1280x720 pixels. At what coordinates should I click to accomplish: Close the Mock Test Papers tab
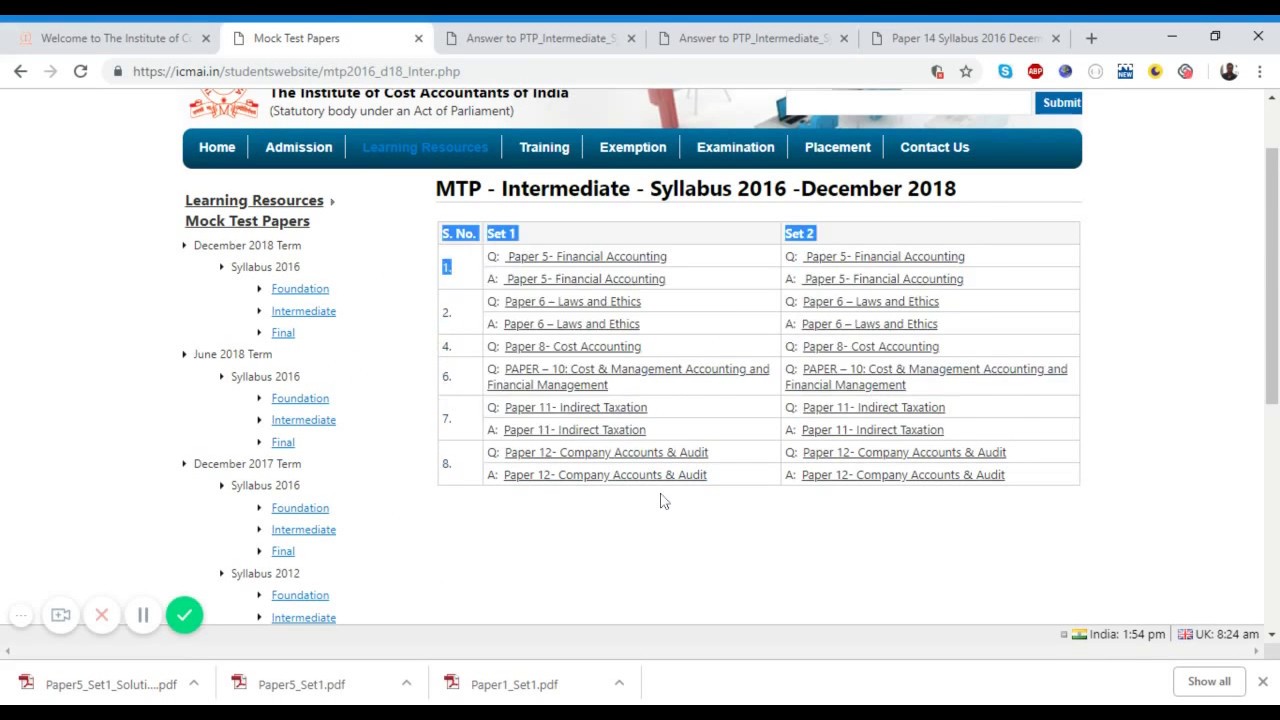click(418, 38)
